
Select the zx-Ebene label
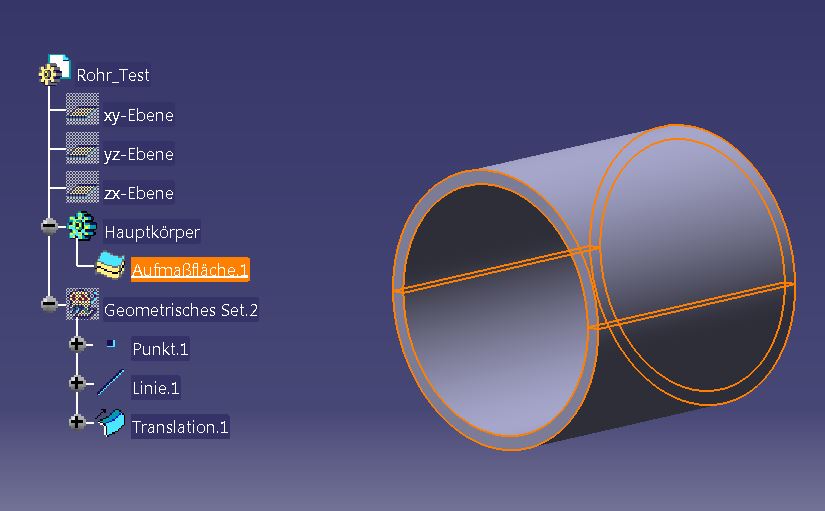click(138, 193)
